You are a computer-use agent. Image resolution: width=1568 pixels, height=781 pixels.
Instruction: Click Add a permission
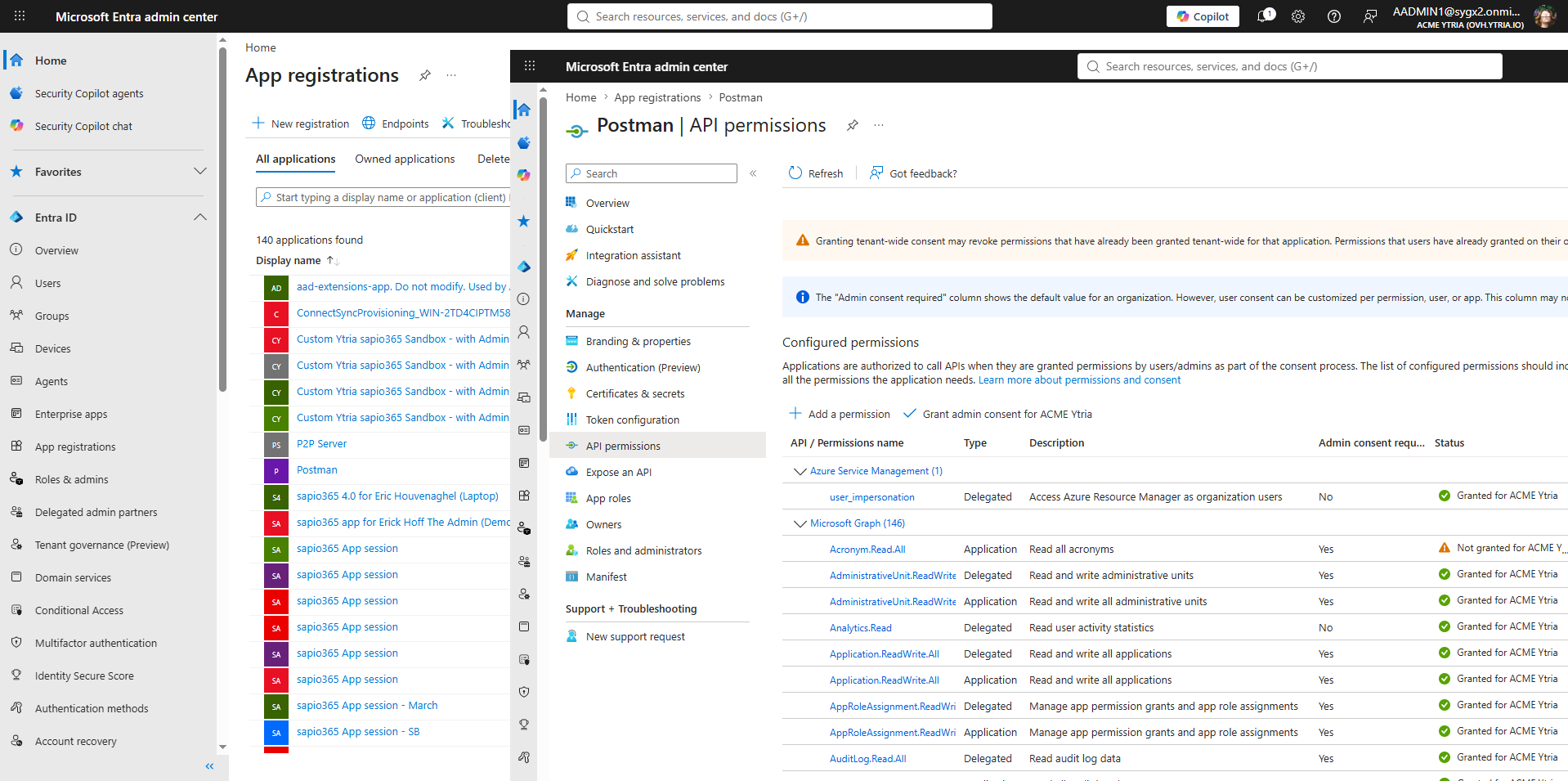[x=840, y=414]
